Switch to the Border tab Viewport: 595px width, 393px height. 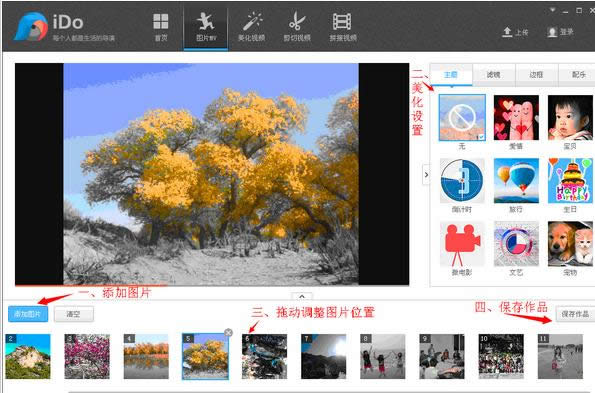click(536, 75)
